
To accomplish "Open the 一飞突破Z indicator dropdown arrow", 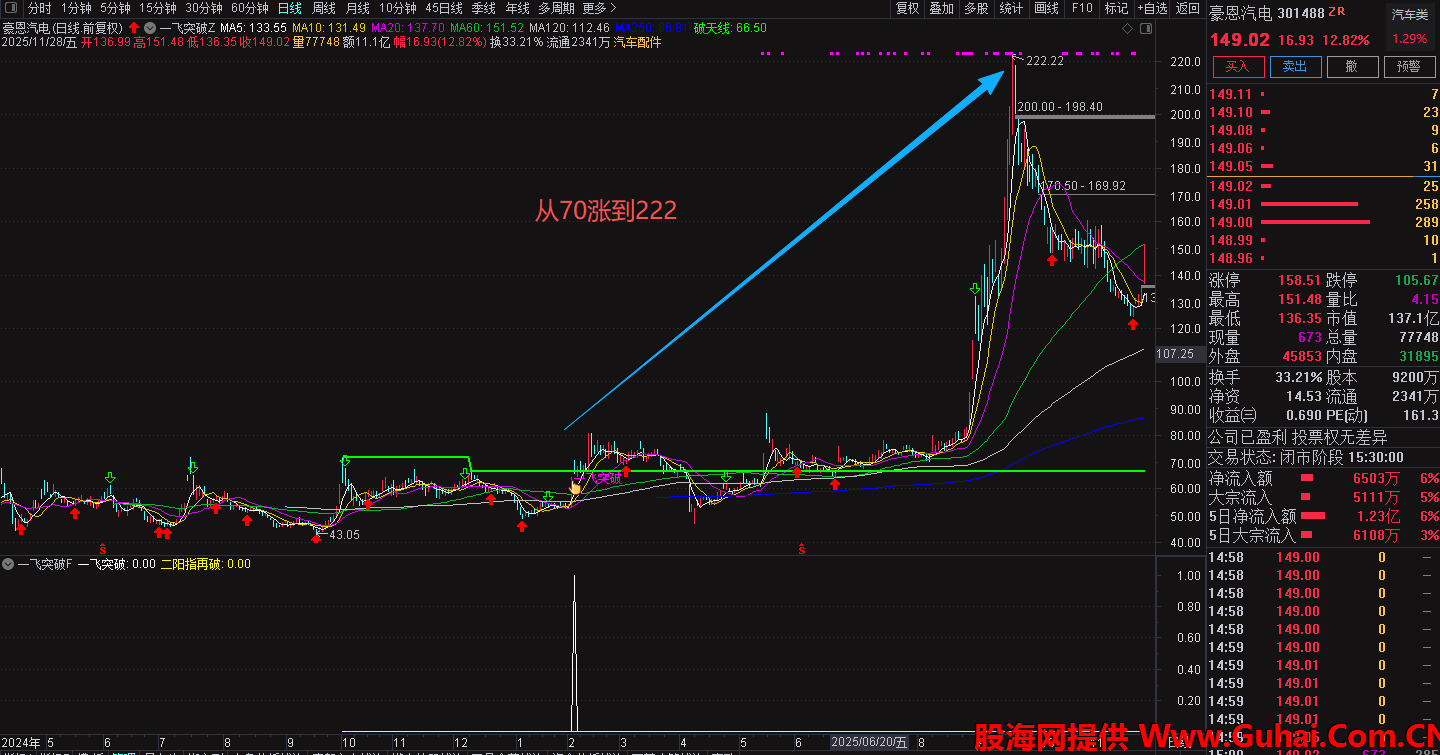I will [x=149, y=28].
